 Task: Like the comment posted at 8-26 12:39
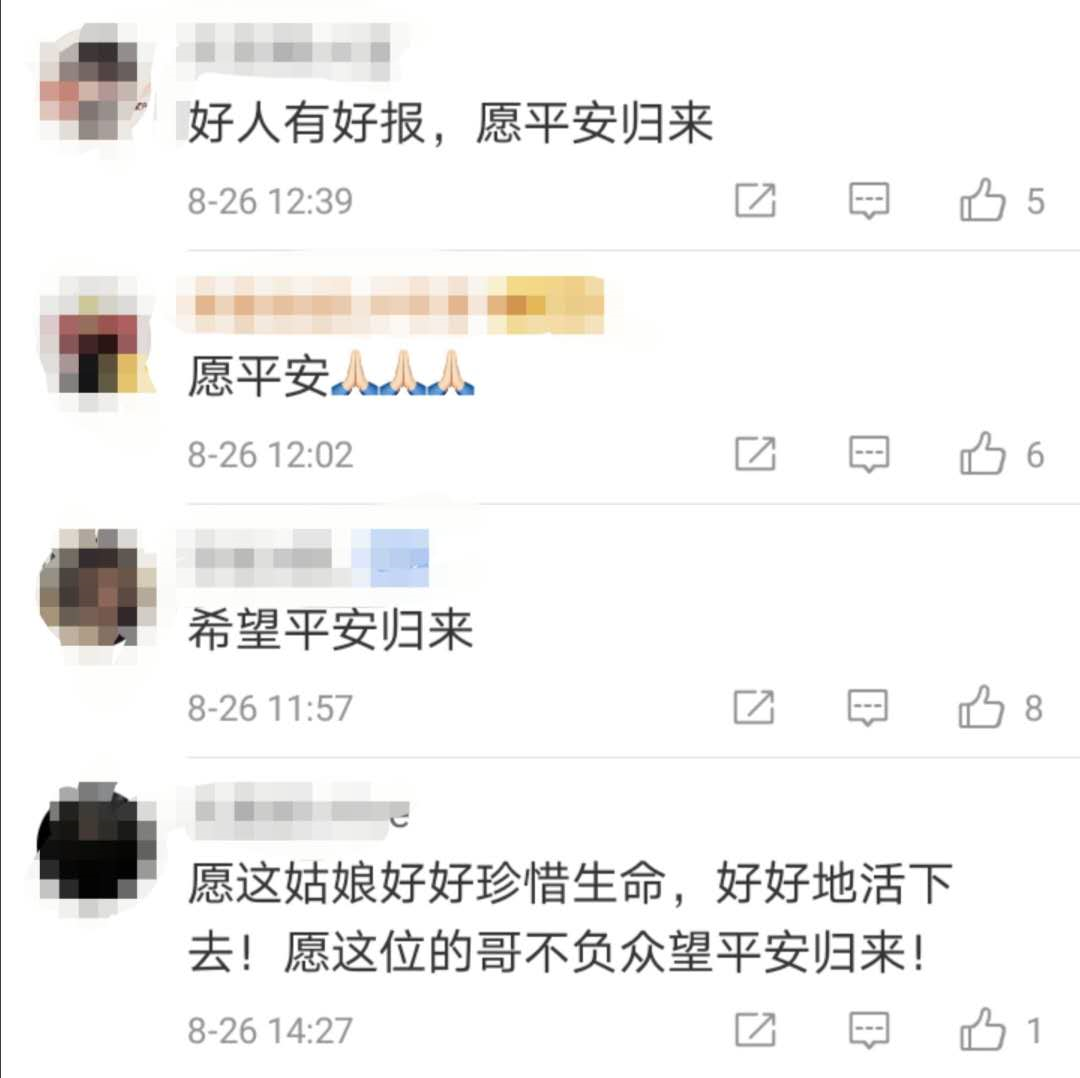point(982,200)
